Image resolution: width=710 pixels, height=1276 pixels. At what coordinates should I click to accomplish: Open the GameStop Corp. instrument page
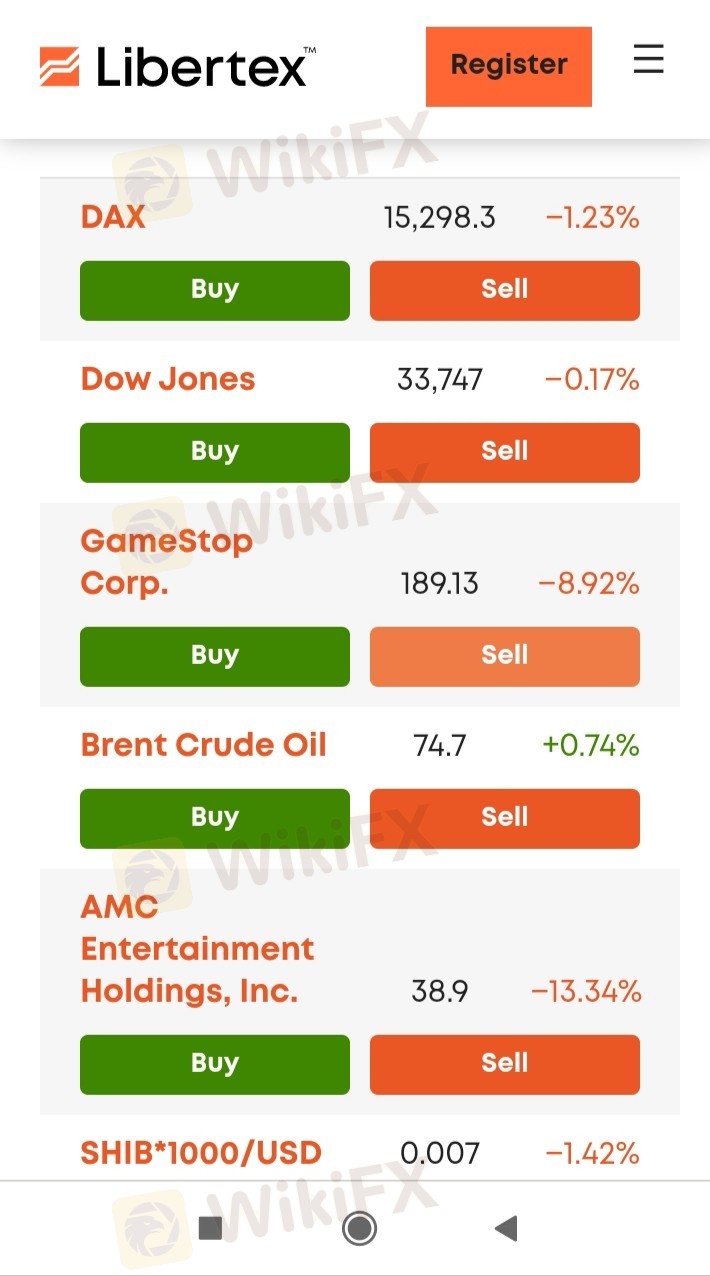pyautogui.click(x=166, y=562)
